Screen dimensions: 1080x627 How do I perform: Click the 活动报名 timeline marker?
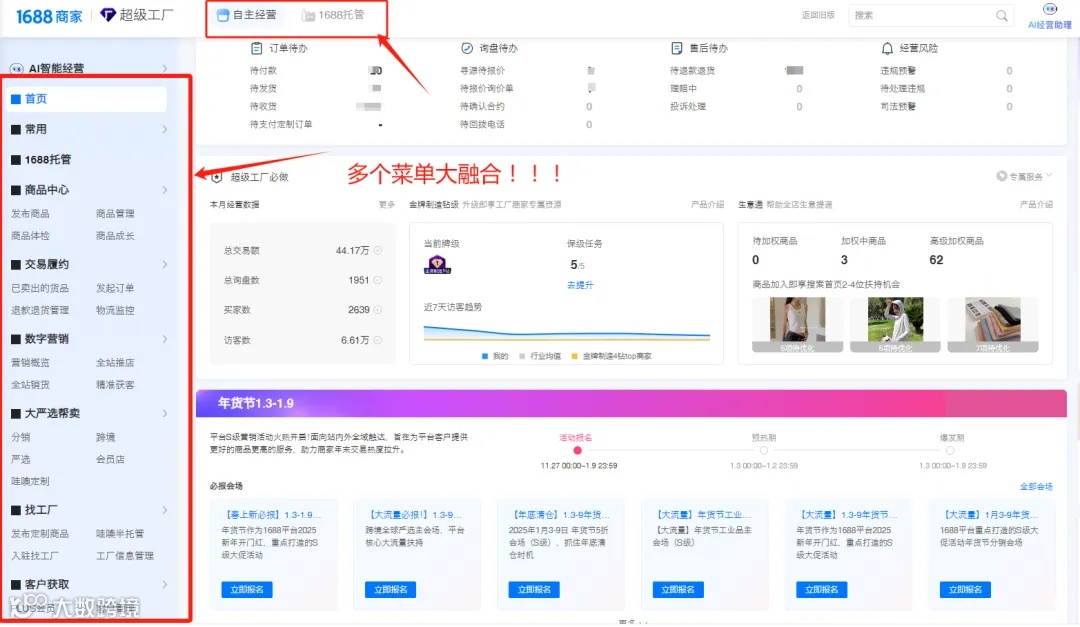click(577, 451)
